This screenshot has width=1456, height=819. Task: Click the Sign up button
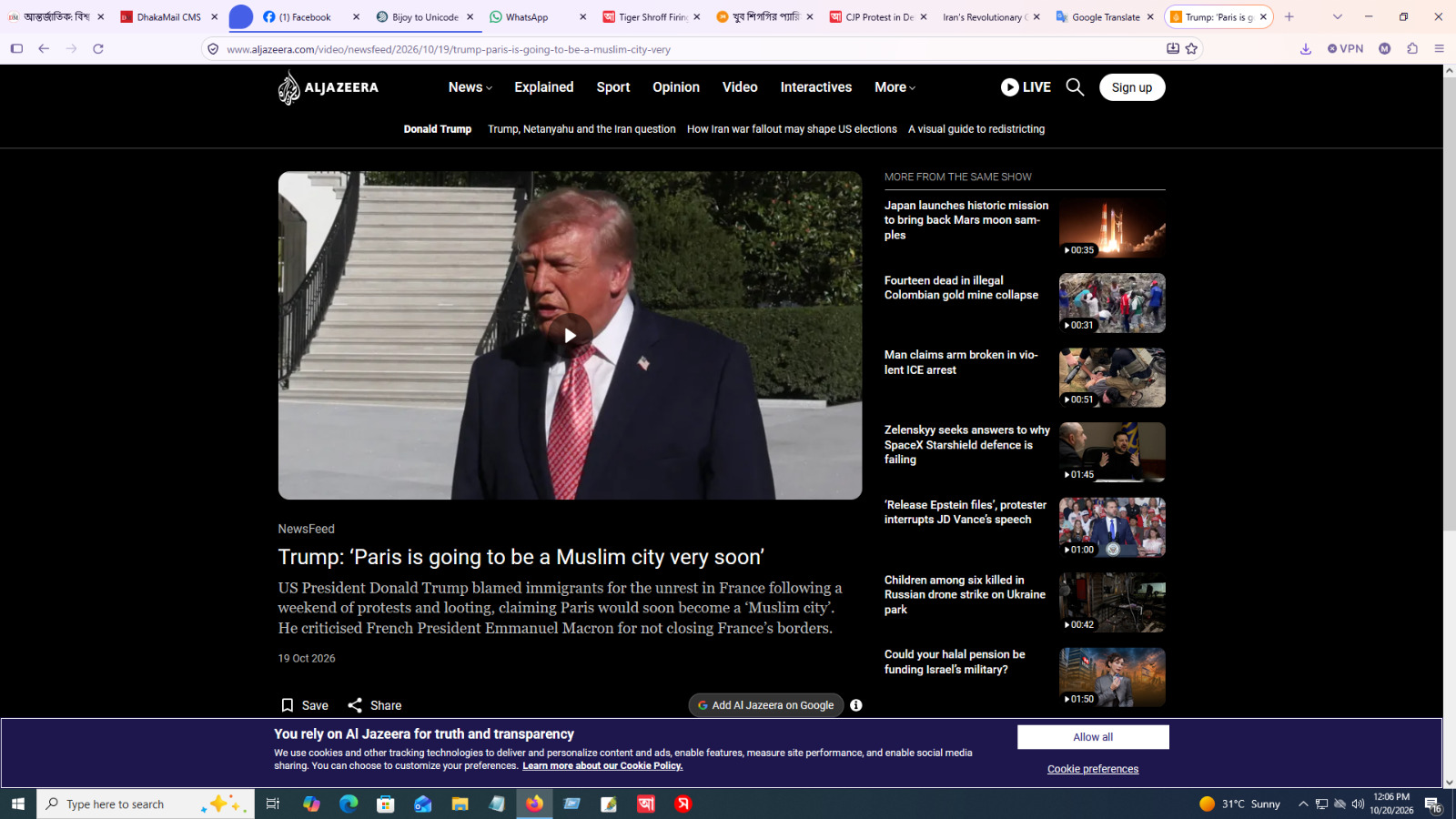click(x=1132, y=87)
